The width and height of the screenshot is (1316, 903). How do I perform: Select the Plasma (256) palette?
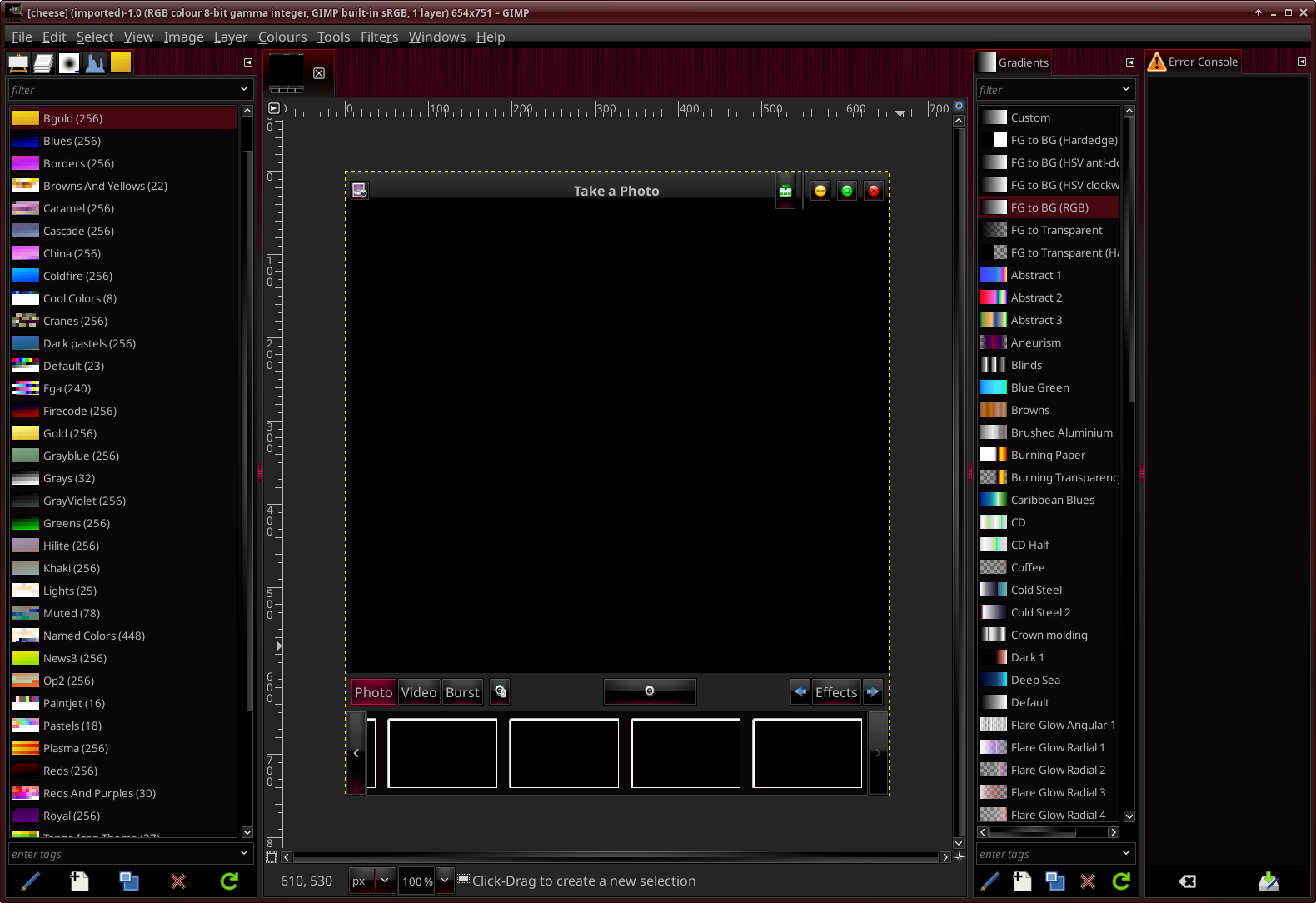75,748
